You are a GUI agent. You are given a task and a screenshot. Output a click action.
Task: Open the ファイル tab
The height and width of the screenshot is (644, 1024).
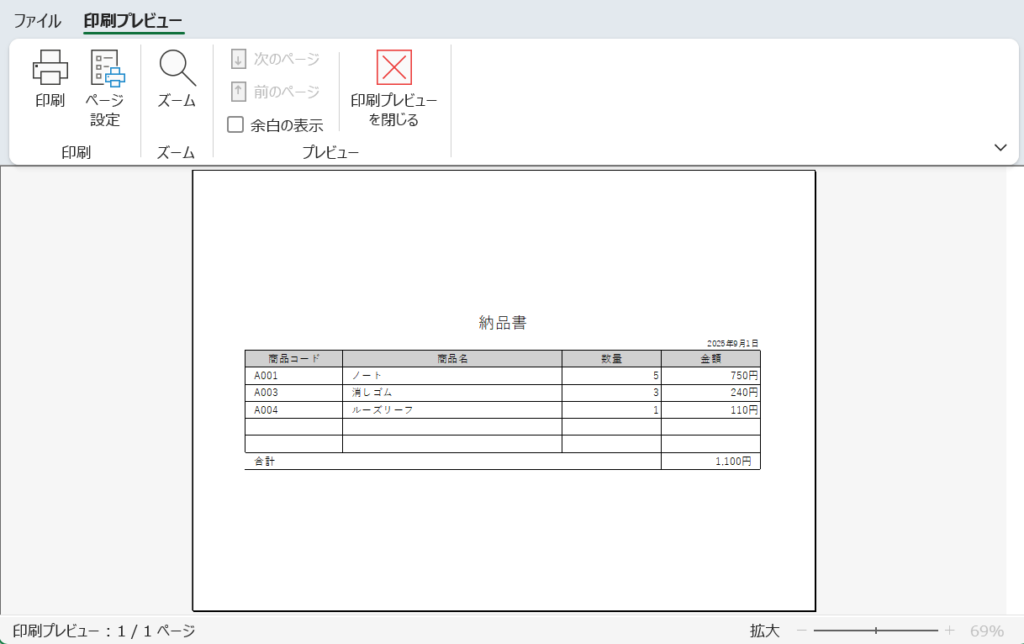[37, 21]
